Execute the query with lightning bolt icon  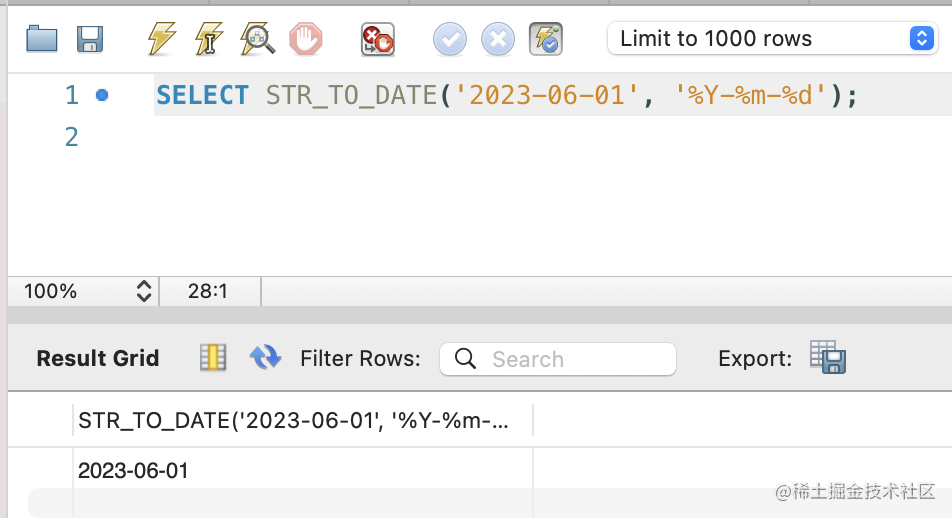162,39
